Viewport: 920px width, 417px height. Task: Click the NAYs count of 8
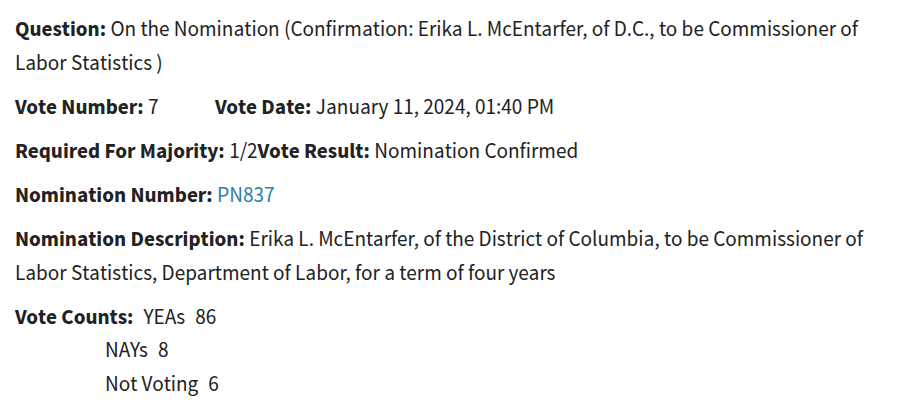(163, 350)
